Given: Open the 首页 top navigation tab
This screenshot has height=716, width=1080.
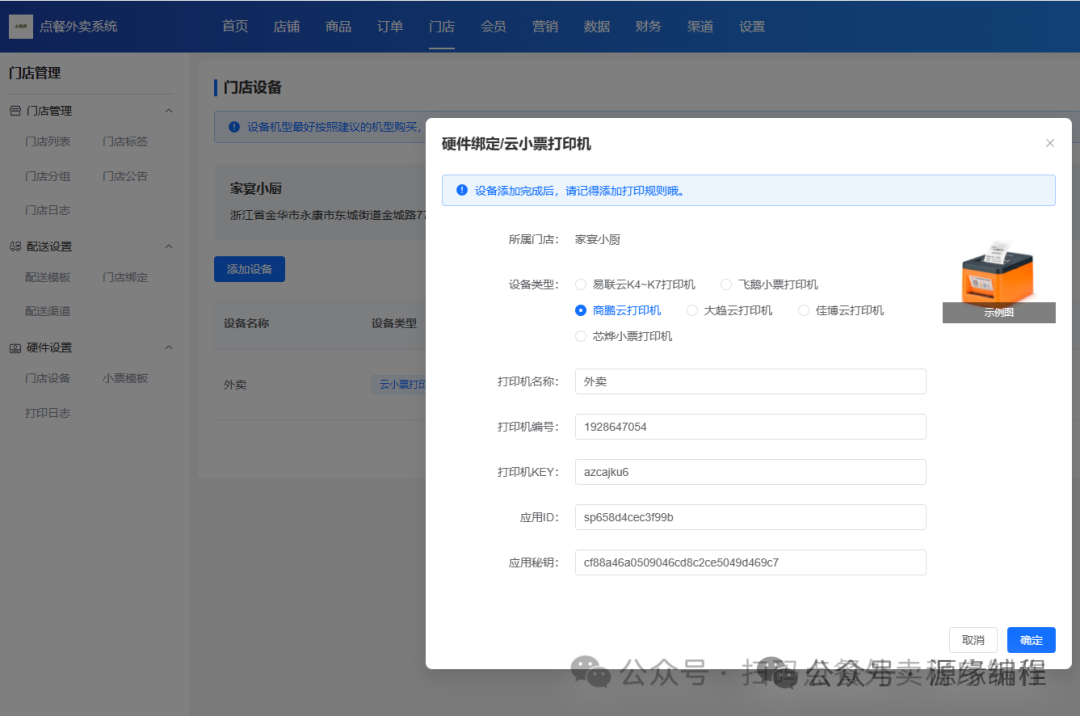Looking at the screenshot, I should 235,26.
